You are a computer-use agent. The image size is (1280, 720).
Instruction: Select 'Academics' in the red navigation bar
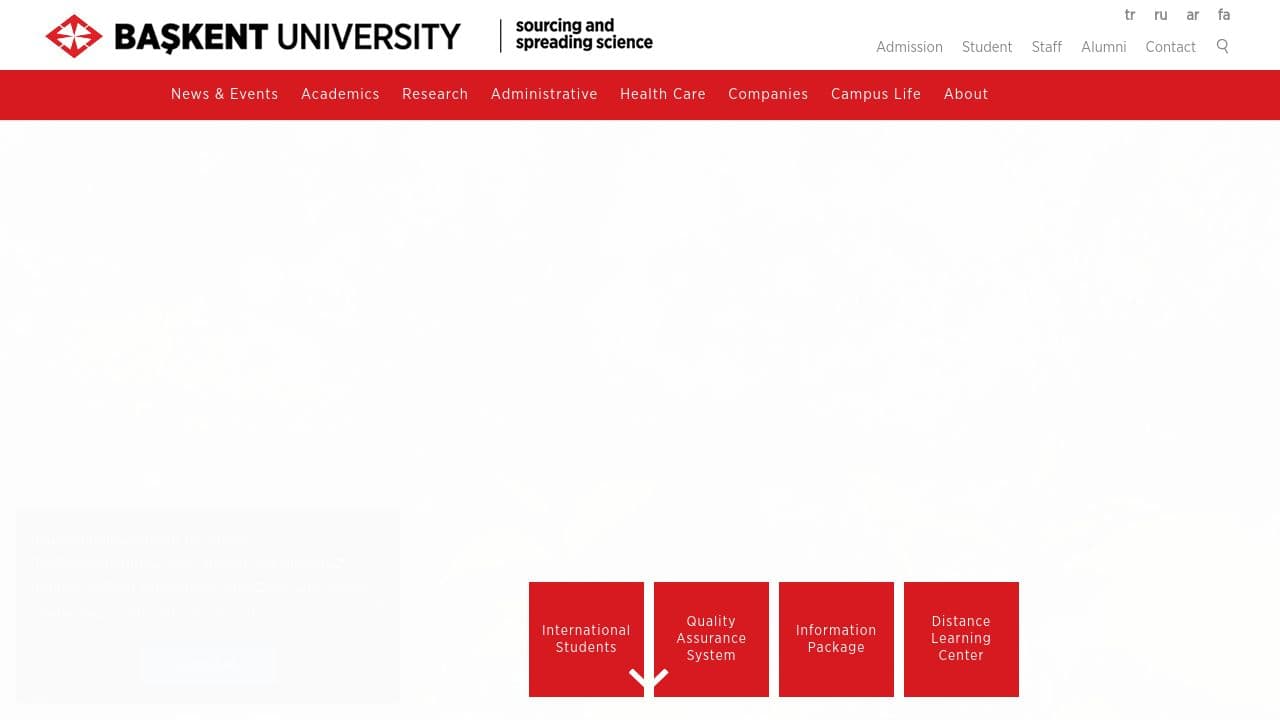pyautogui.click(x=340, y=94)
